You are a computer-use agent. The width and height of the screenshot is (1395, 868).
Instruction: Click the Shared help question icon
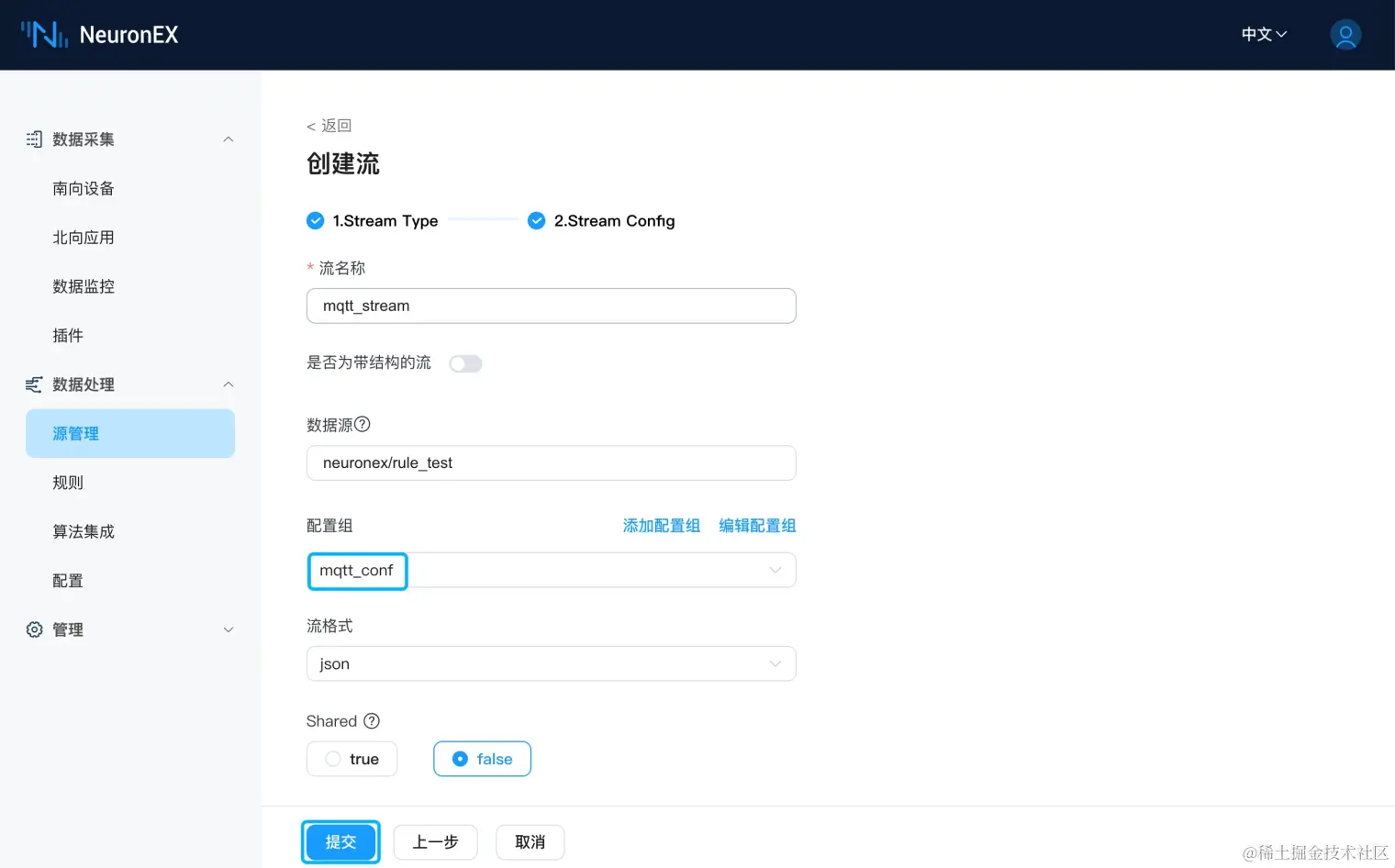372,721
